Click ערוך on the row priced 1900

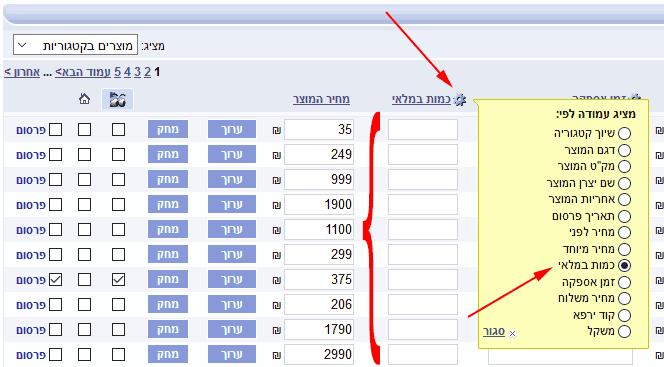(232, 204)
